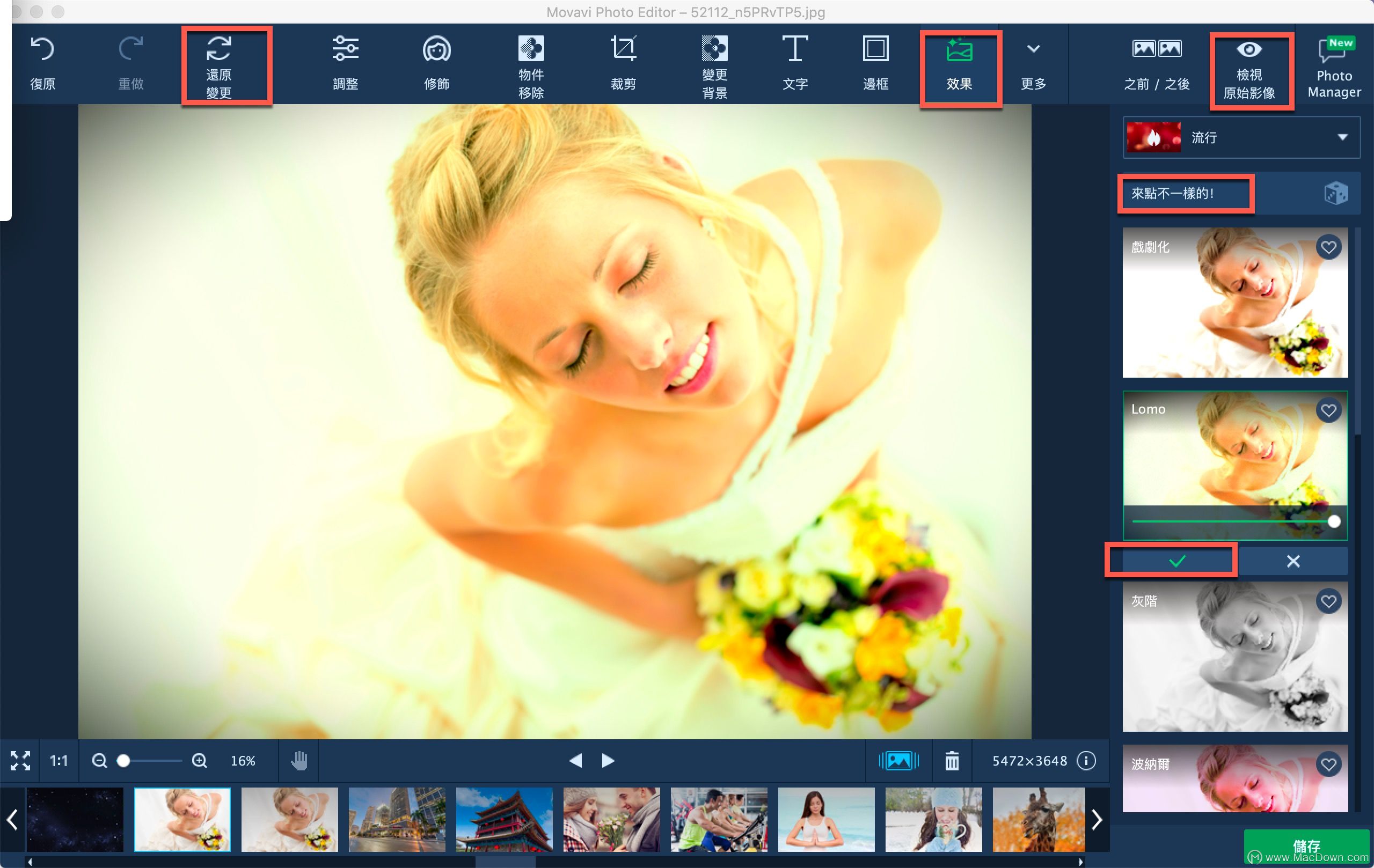This screenshot has height=868, width=1374.
Task: Select the Chinese pagoda temple thumbnail
Action: [504, 820]
